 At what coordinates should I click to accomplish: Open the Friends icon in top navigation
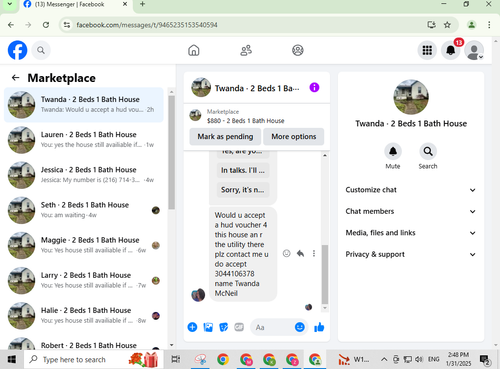pyautogui.click(x=246, y=50)
